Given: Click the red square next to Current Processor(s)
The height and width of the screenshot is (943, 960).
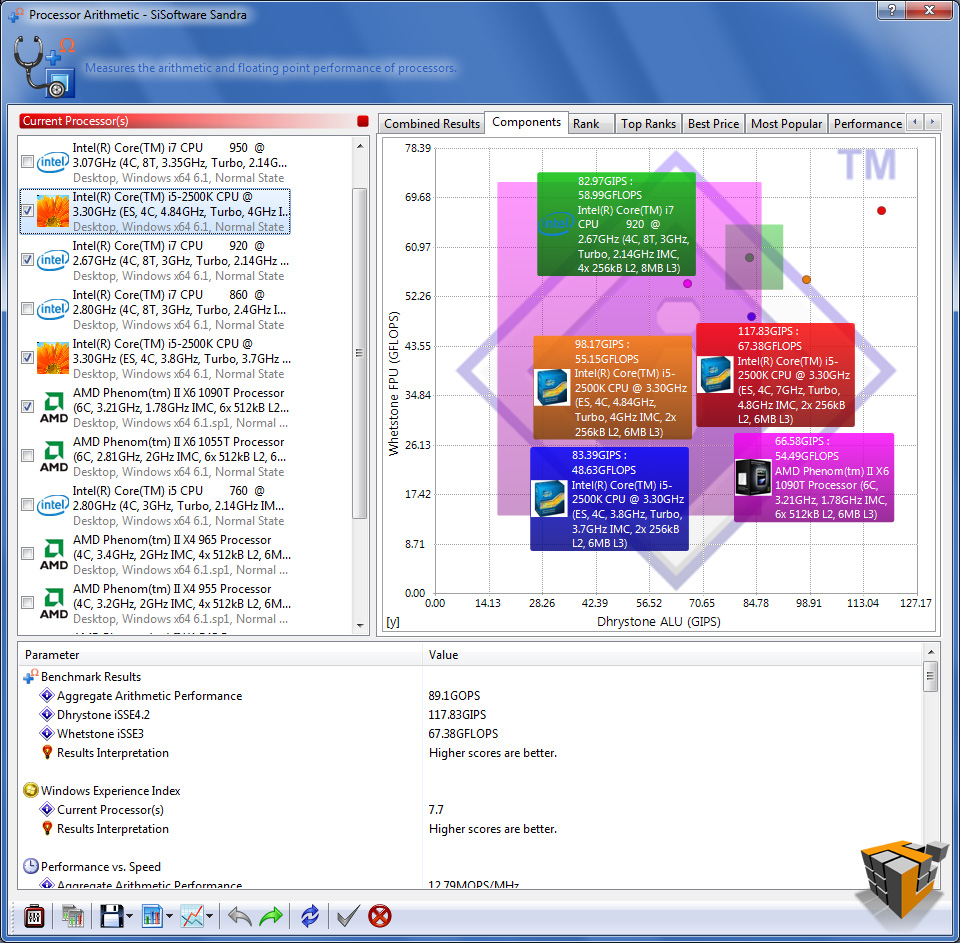Looking at the screenshot, I should (x=362, y=121).
